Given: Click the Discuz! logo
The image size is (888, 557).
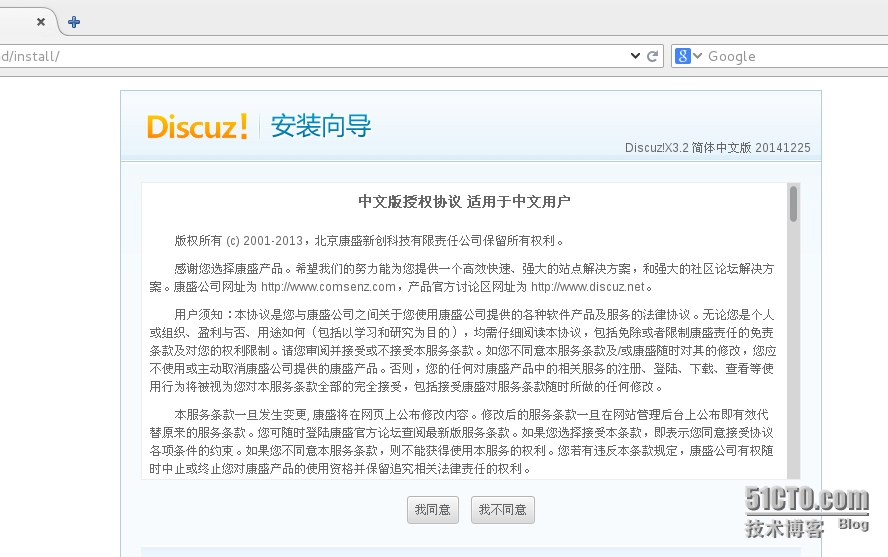Looking at the screenshot, I should pyautogui.click(x=197, y=126).
